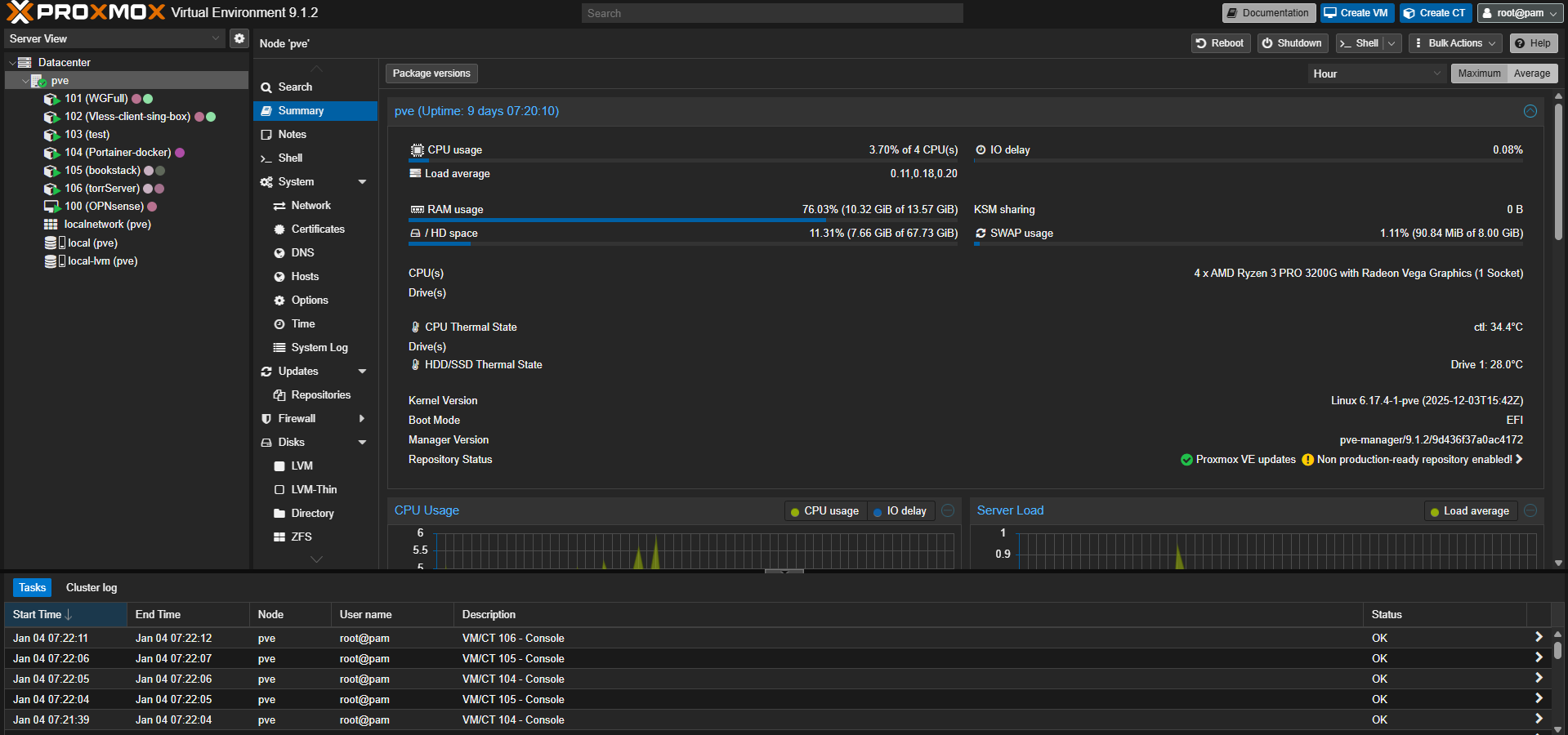The height and width of the screenshot is (735, 1568).
Task: Open the Hosts menu entry
Action: point(315,277)
